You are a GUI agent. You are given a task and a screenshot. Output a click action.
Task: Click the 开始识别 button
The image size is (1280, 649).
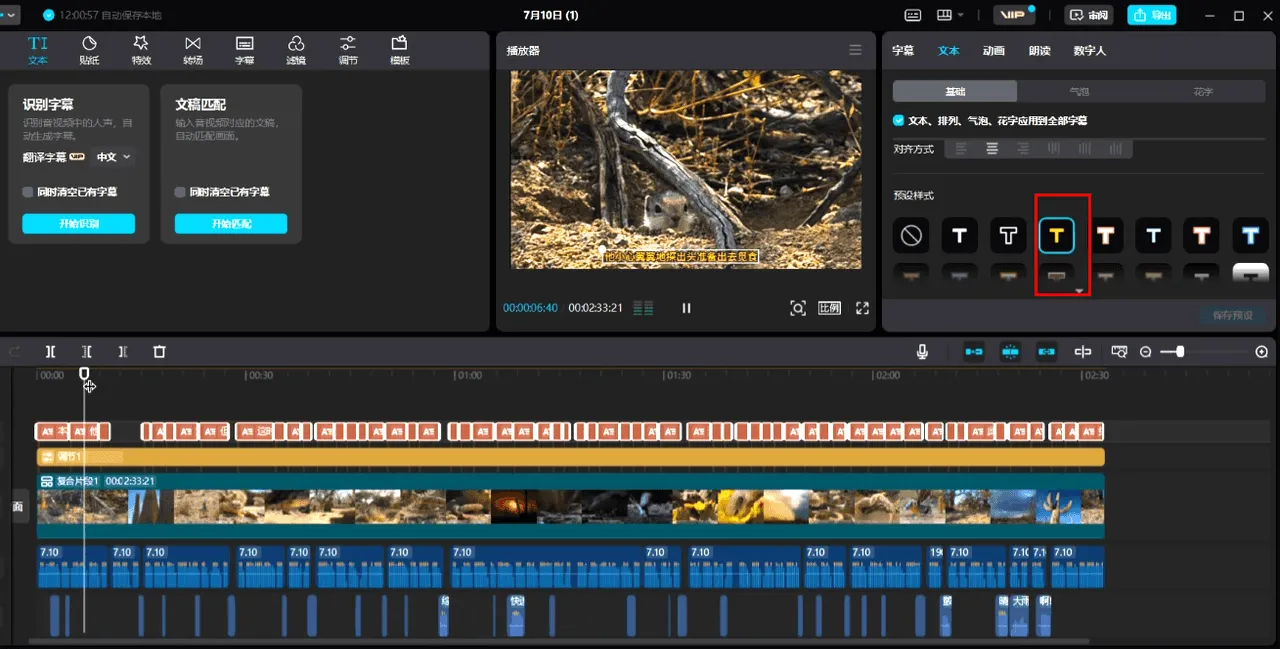pyautogui.click(x=78, y=223)
